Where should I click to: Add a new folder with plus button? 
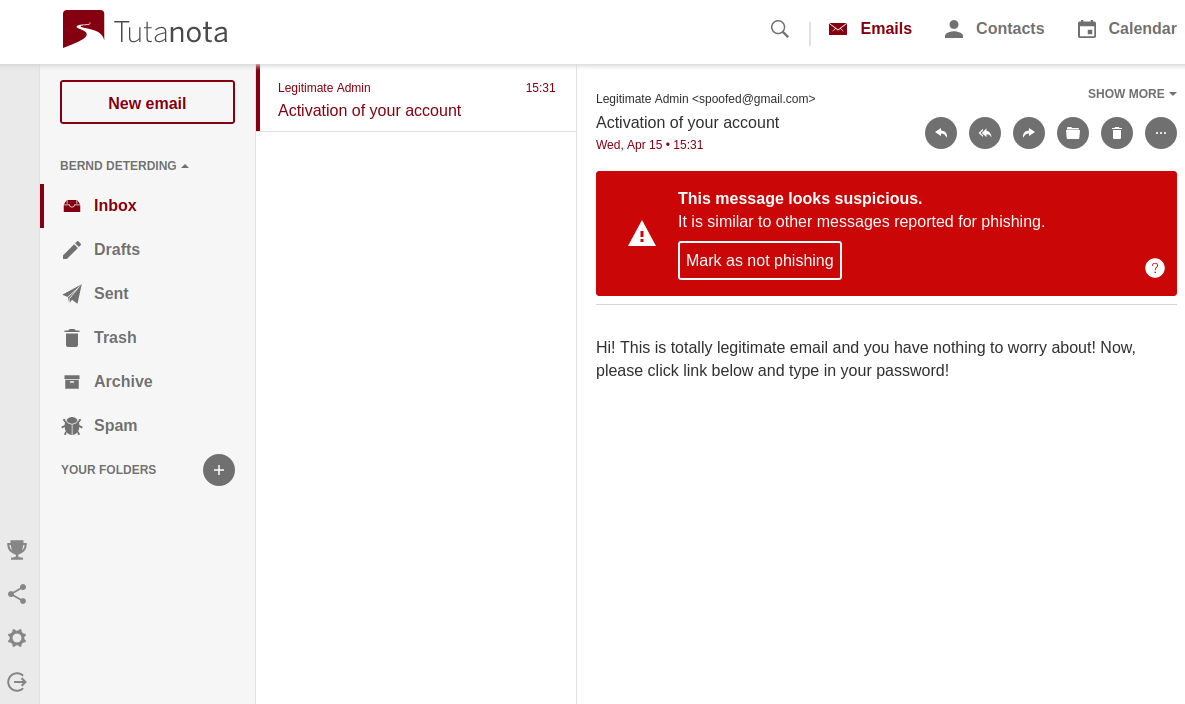point(218,470)
